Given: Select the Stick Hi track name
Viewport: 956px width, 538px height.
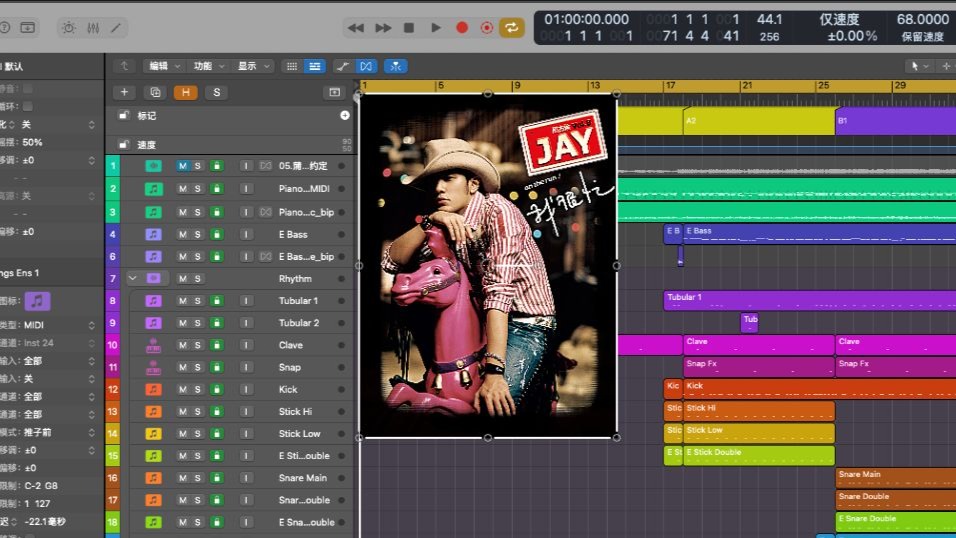Looking at the screenshot, I should [x=295, y=411].
